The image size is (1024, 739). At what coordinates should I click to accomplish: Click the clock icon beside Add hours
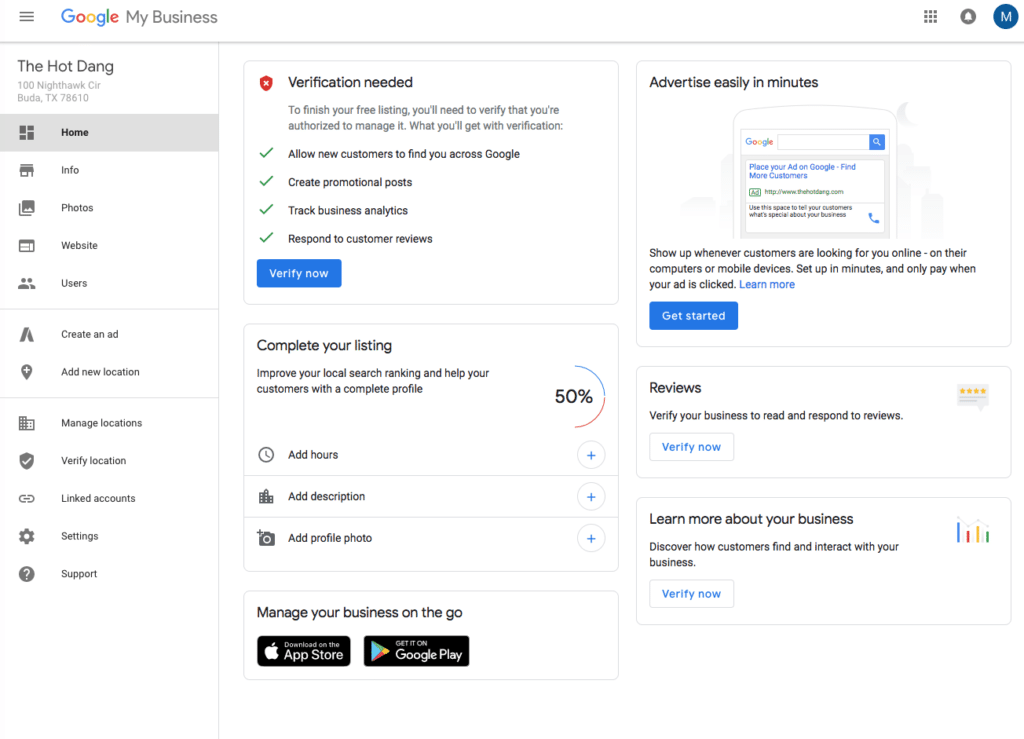pyautogui.click(x=266, y=454)
